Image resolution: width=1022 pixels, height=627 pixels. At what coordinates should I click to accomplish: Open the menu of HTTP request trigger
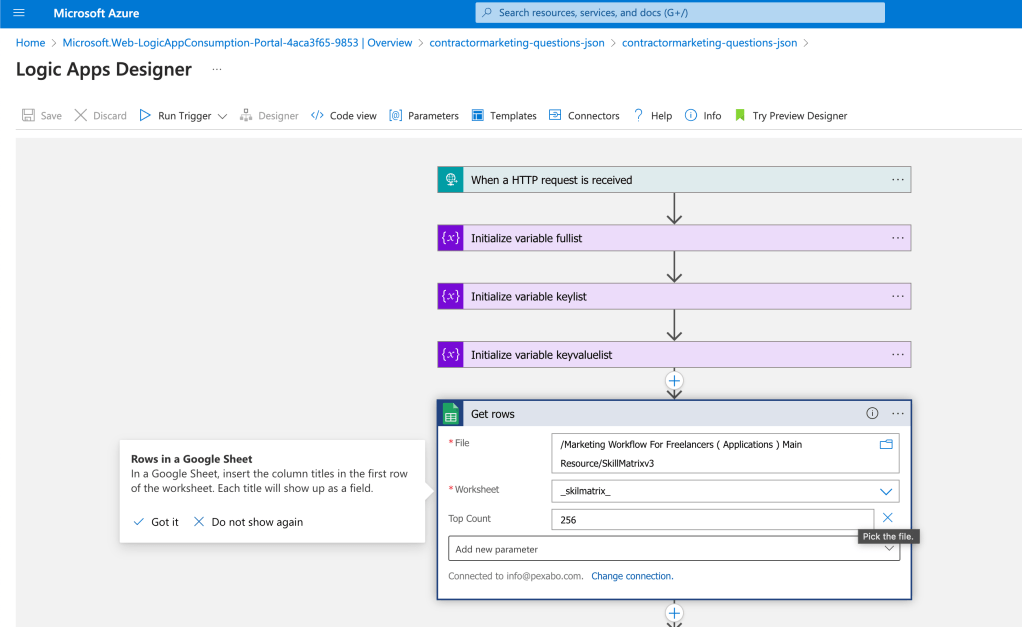coord(898,180)
